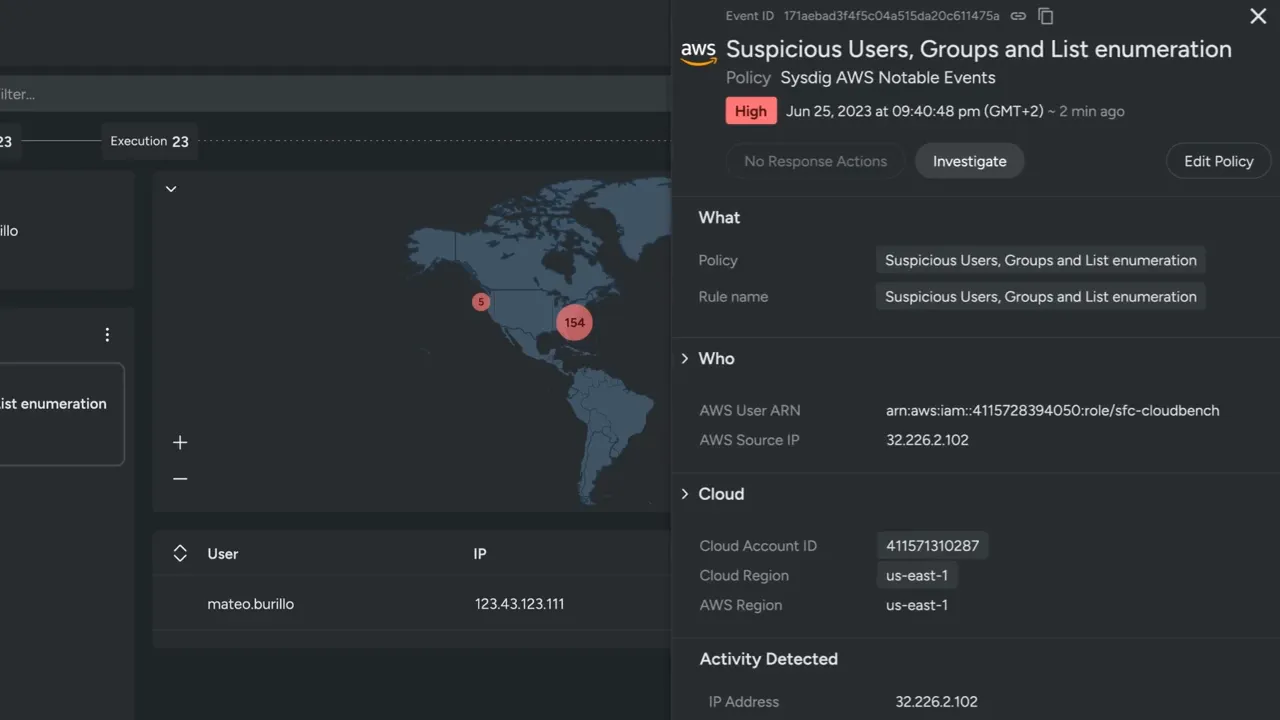Select the mateo.burillo user row
Image resolution: width=1280 pixels, height=720 pixels.
[411, 604]
